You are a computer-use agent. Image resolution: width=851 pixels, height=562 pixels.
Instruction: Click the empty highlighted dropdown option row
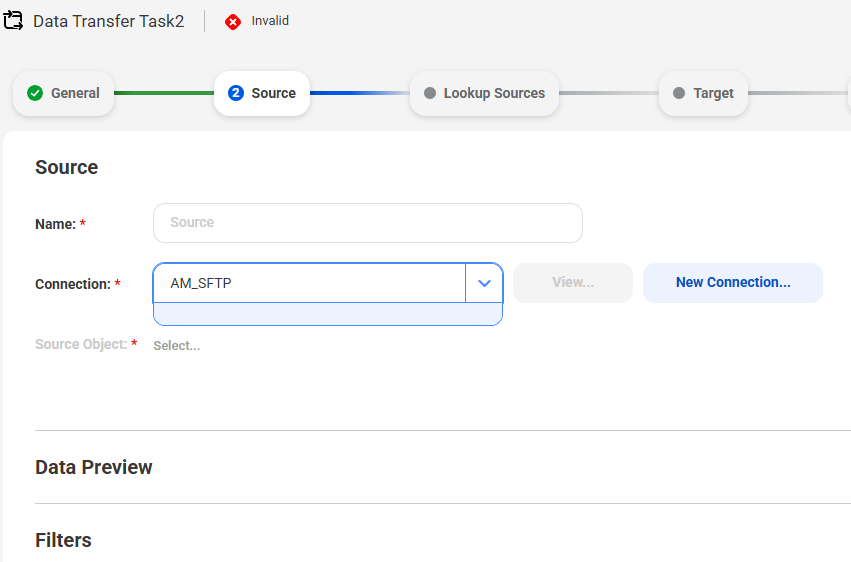[328, 314]
